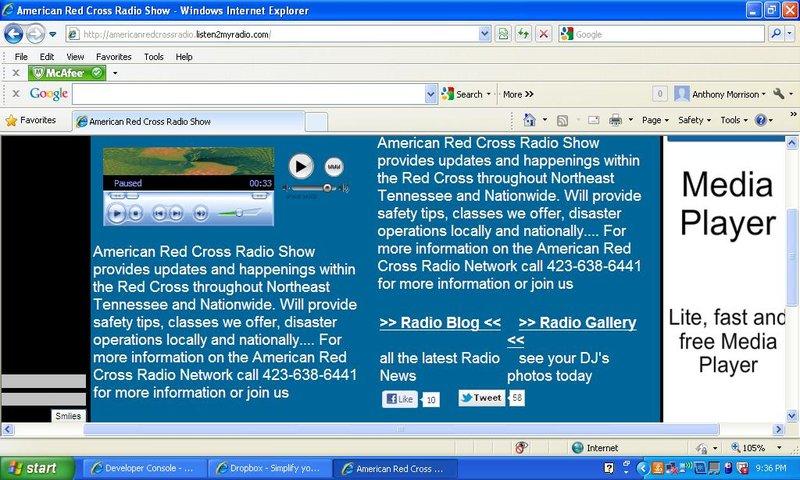Screen dimensions: 800x480
Task: Refresh the page with the green arrows icon
Action: [523, 35]
